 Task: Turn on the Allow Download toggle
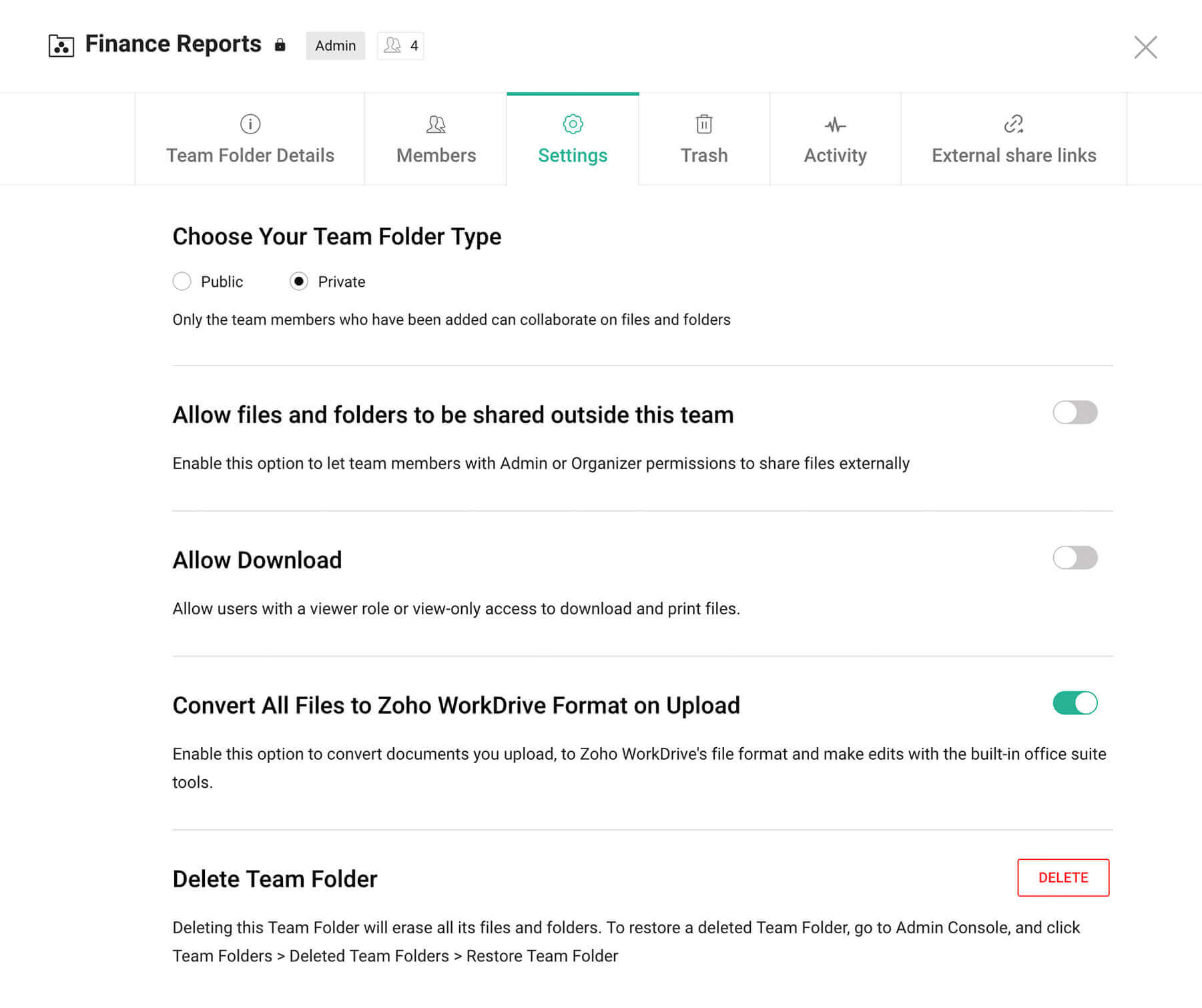(x=1075, y=558)
